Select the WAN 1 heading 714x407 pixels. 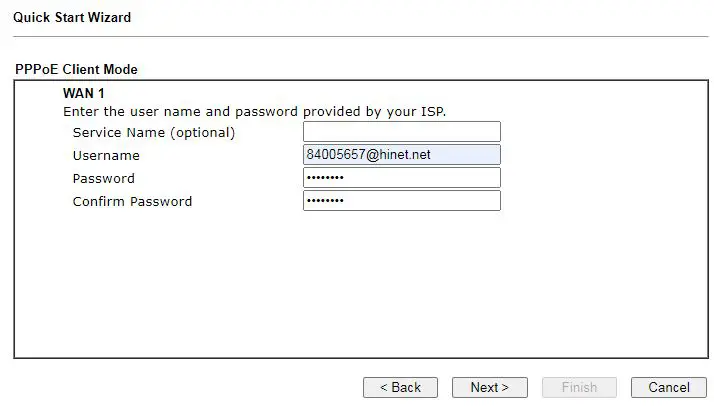coord(84,93)
